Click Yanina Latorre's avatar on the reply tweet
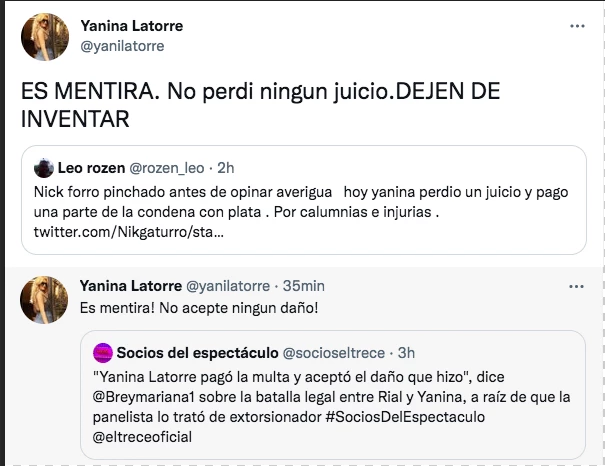 [44, 297]
